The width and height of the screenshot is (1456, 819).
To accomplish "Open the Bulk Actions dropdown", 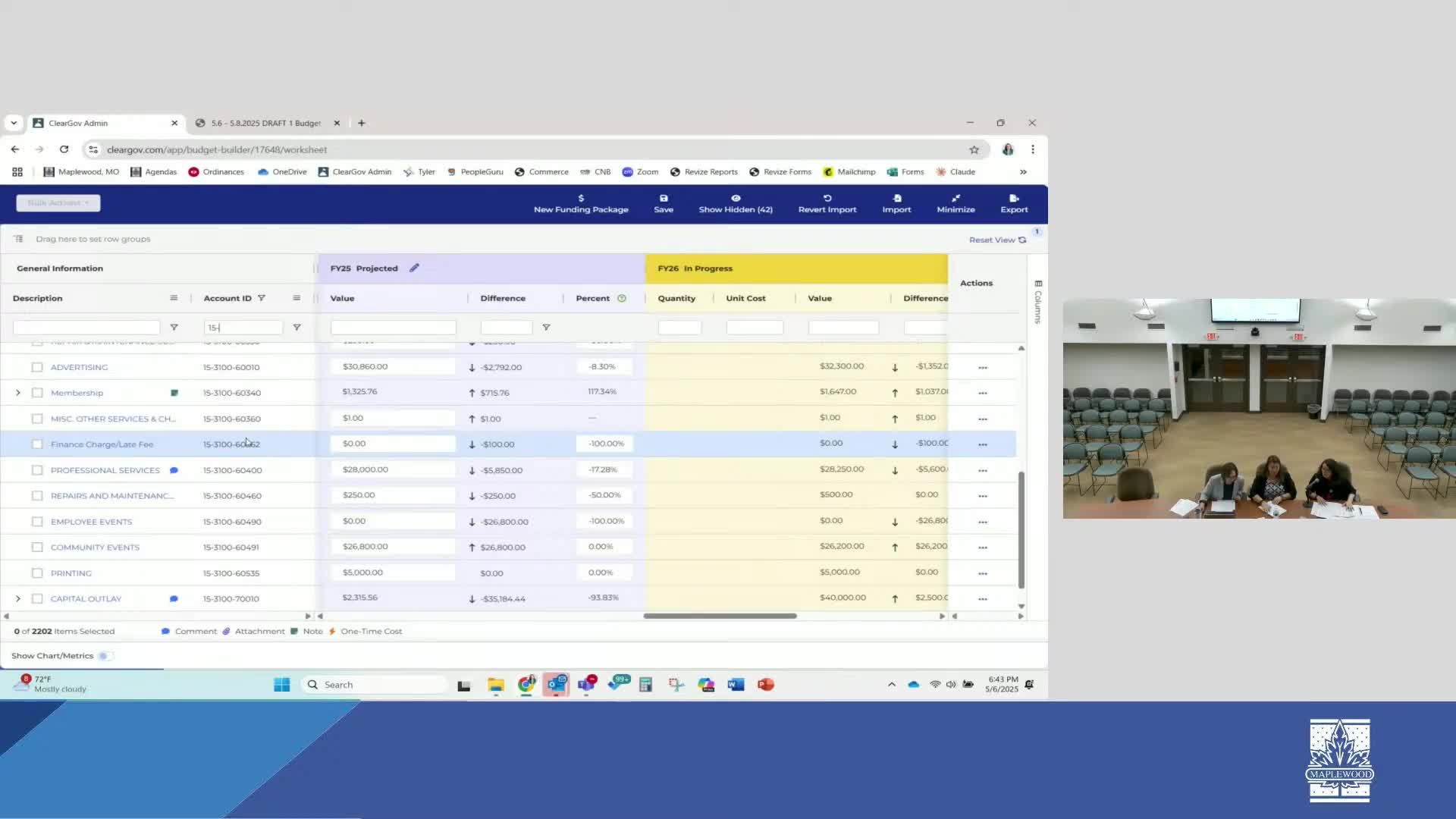I will [x=58, y=203].
